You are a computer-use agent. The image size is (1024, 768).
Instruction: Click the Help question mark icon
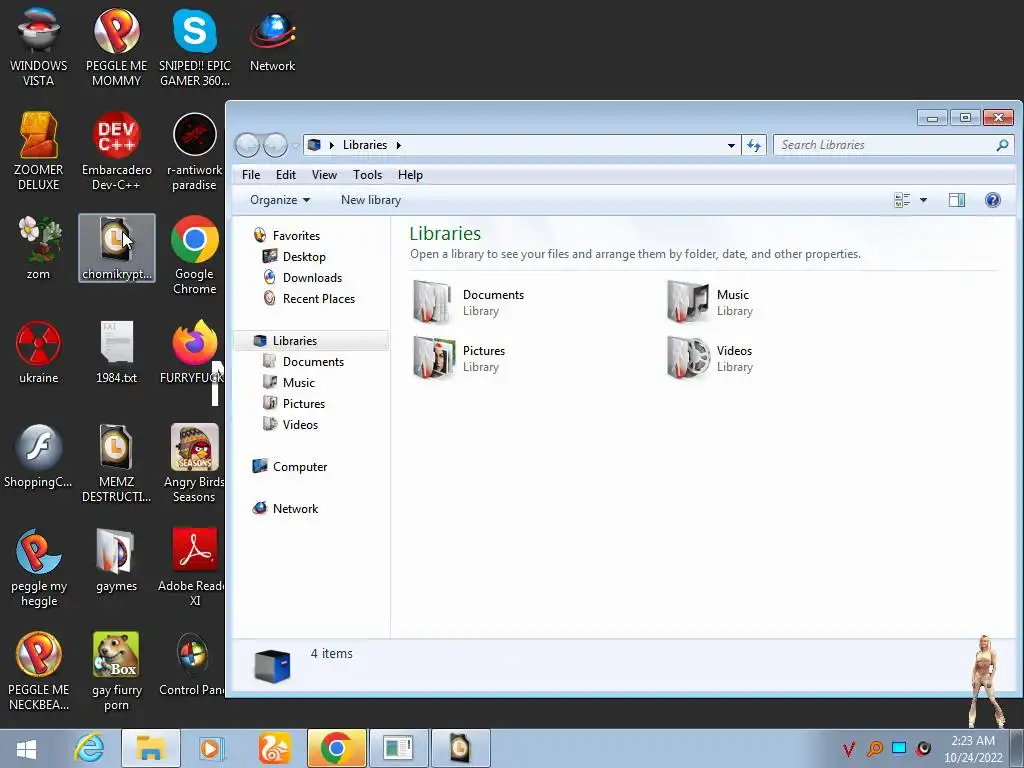click(992, 200)
